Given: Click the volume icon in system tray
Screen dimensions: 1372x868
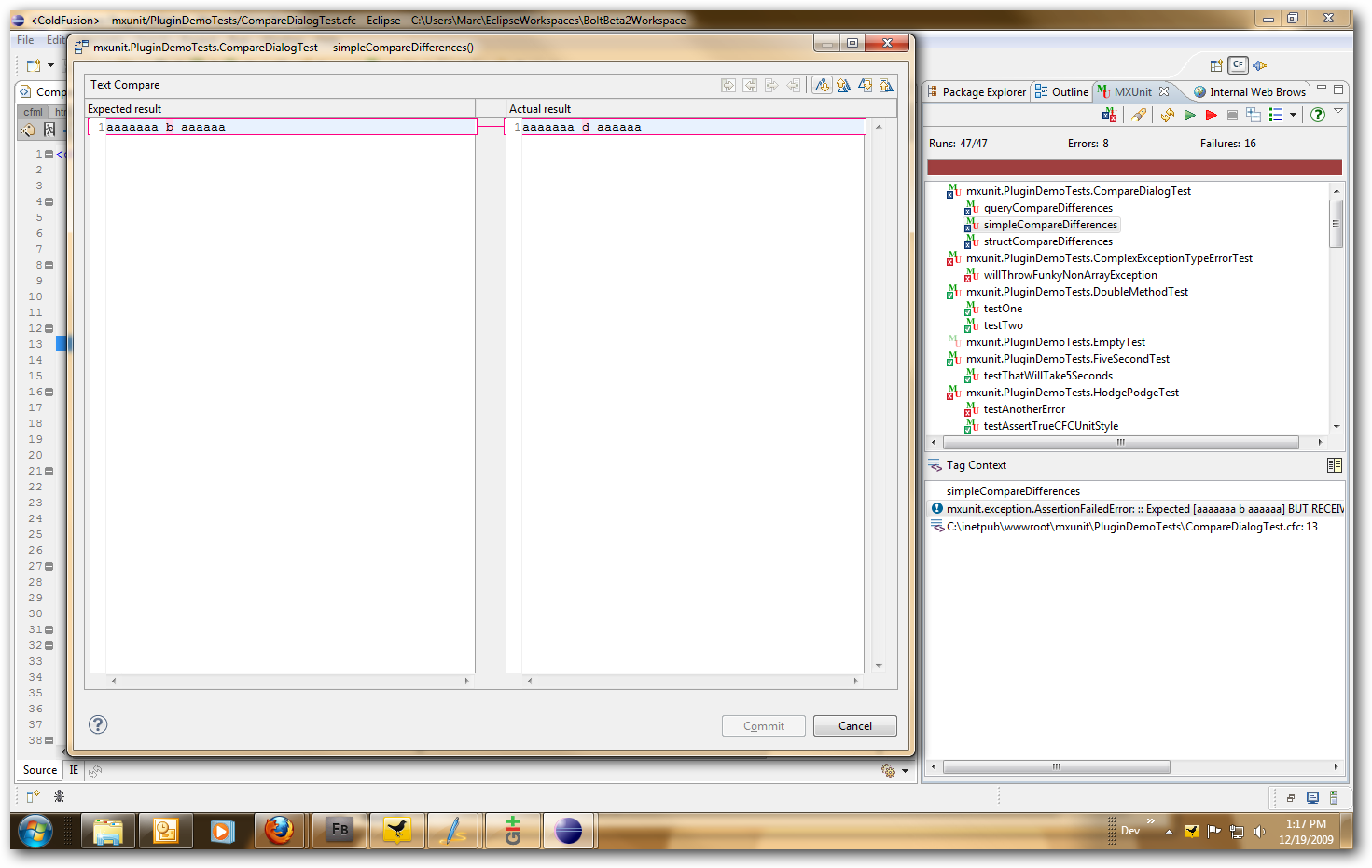Looking at the screenshot, I should 1260,831.
